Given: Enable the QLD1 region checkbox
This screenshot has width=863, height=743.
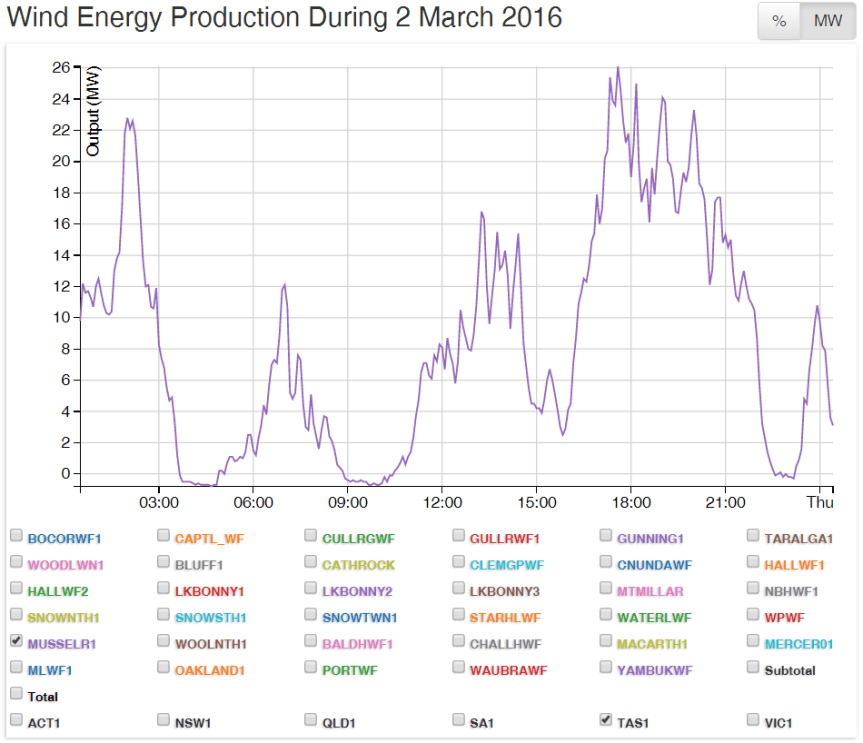Looking at the screenshot, I should coord(312,719).
